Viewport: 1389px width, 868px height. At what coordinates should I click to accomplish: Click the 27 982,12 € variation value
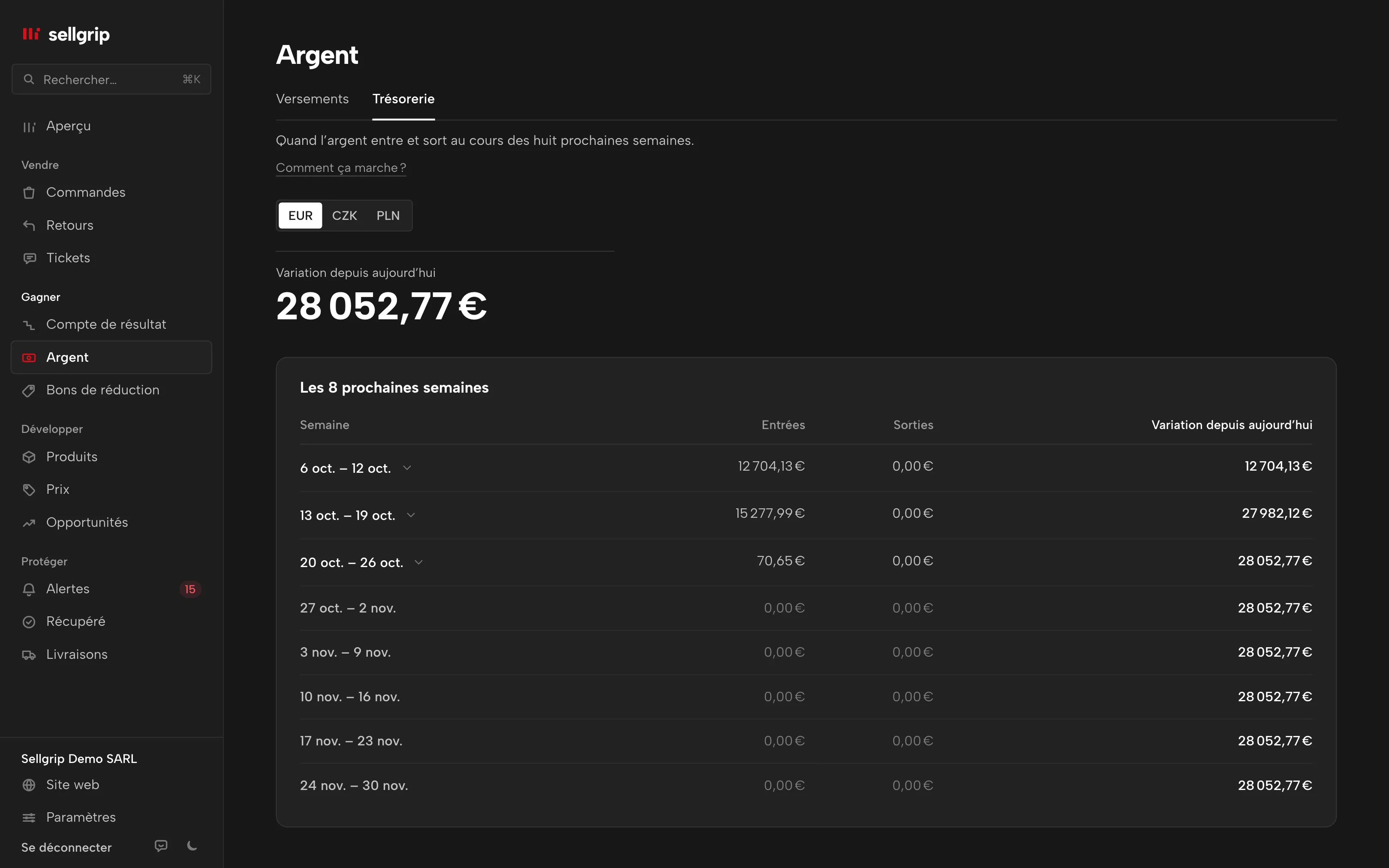[x=1277, y=513]
